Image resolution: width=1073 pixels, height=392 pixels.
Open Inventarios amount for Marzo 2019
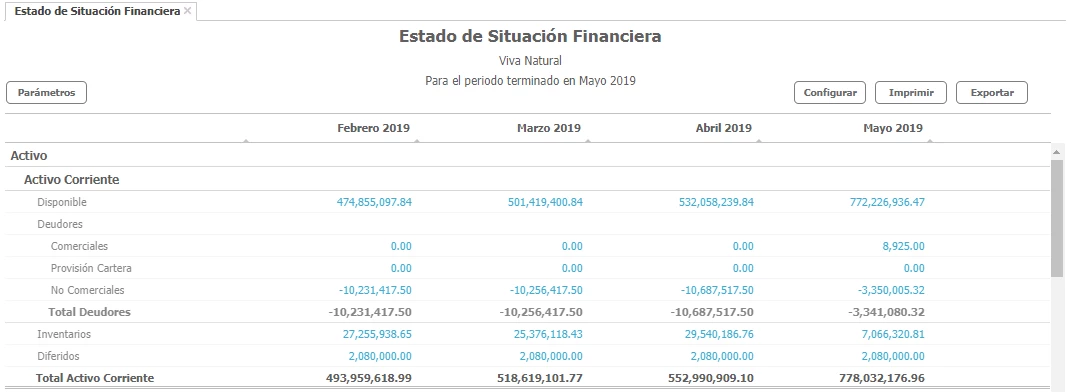pyautogui.click(x=551, y=335)
